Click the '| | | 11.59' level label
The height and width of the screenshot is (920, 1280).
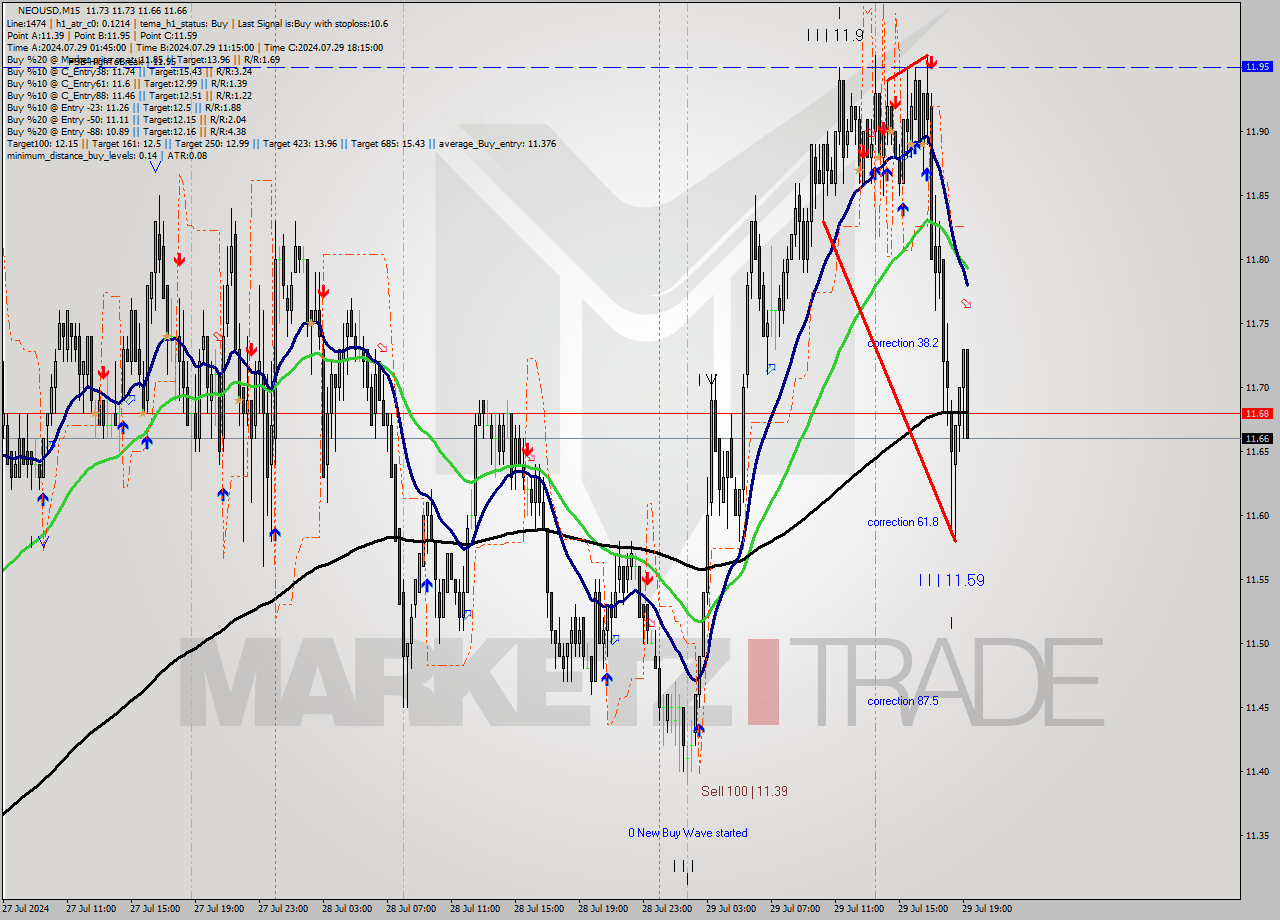tap(952, 580)
